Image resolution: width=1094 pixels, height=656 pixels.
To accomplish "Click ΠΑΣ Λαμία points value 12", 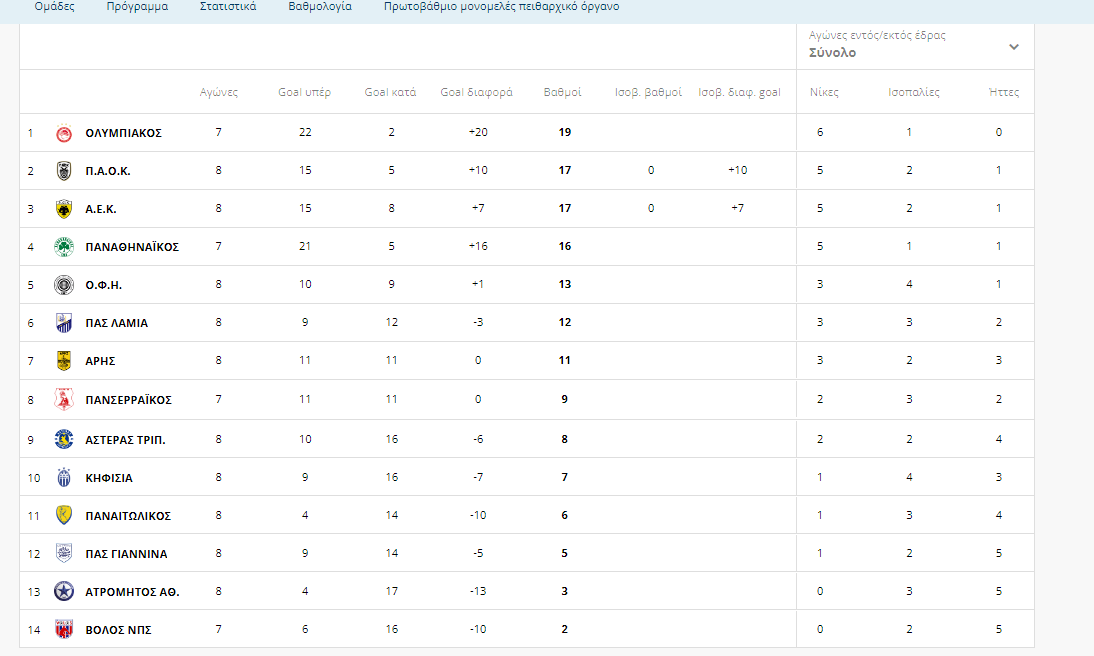I will point(564,322).
